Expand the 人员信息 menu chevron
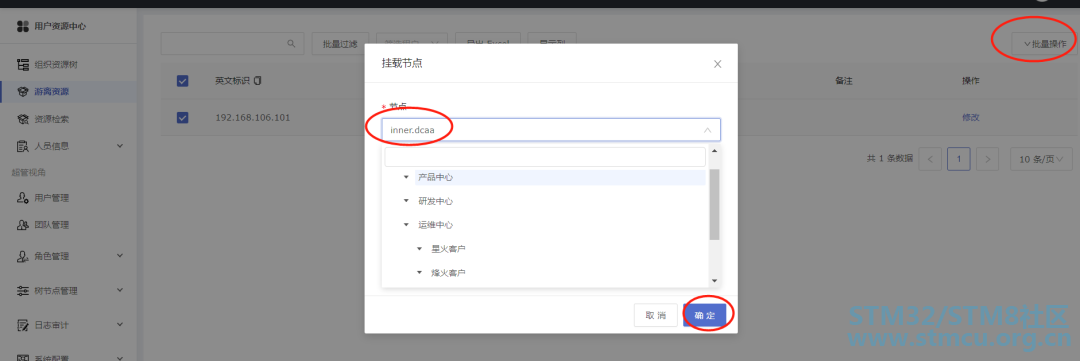Viewport: 1080px width, 361px height. click(120, 146)
